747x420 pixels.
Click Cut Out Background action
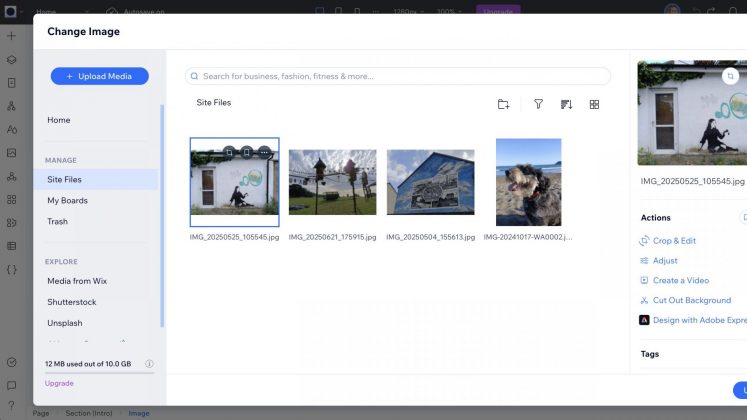click(691, 300)
